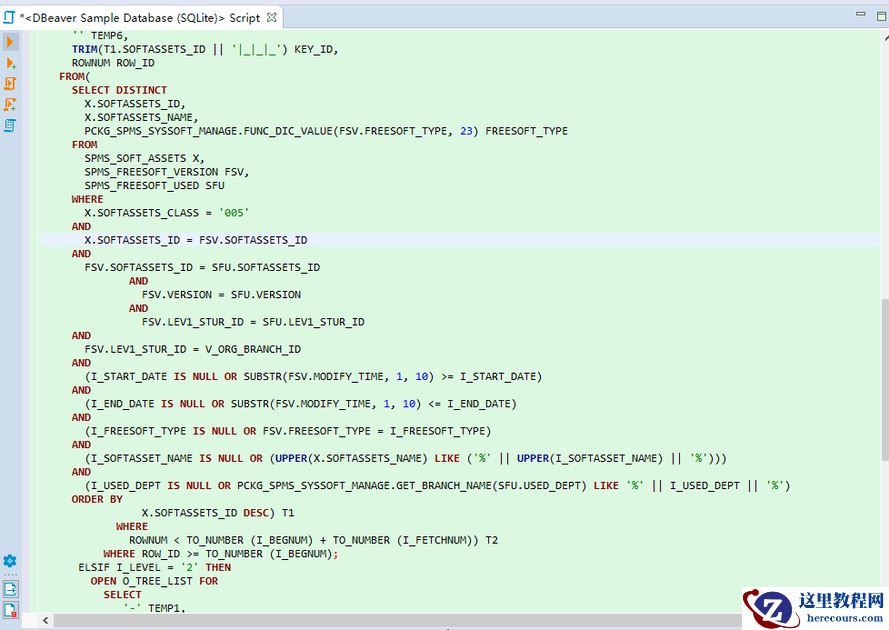Place cursor on SELECT DISTINCT line

(x=119, y=90)
